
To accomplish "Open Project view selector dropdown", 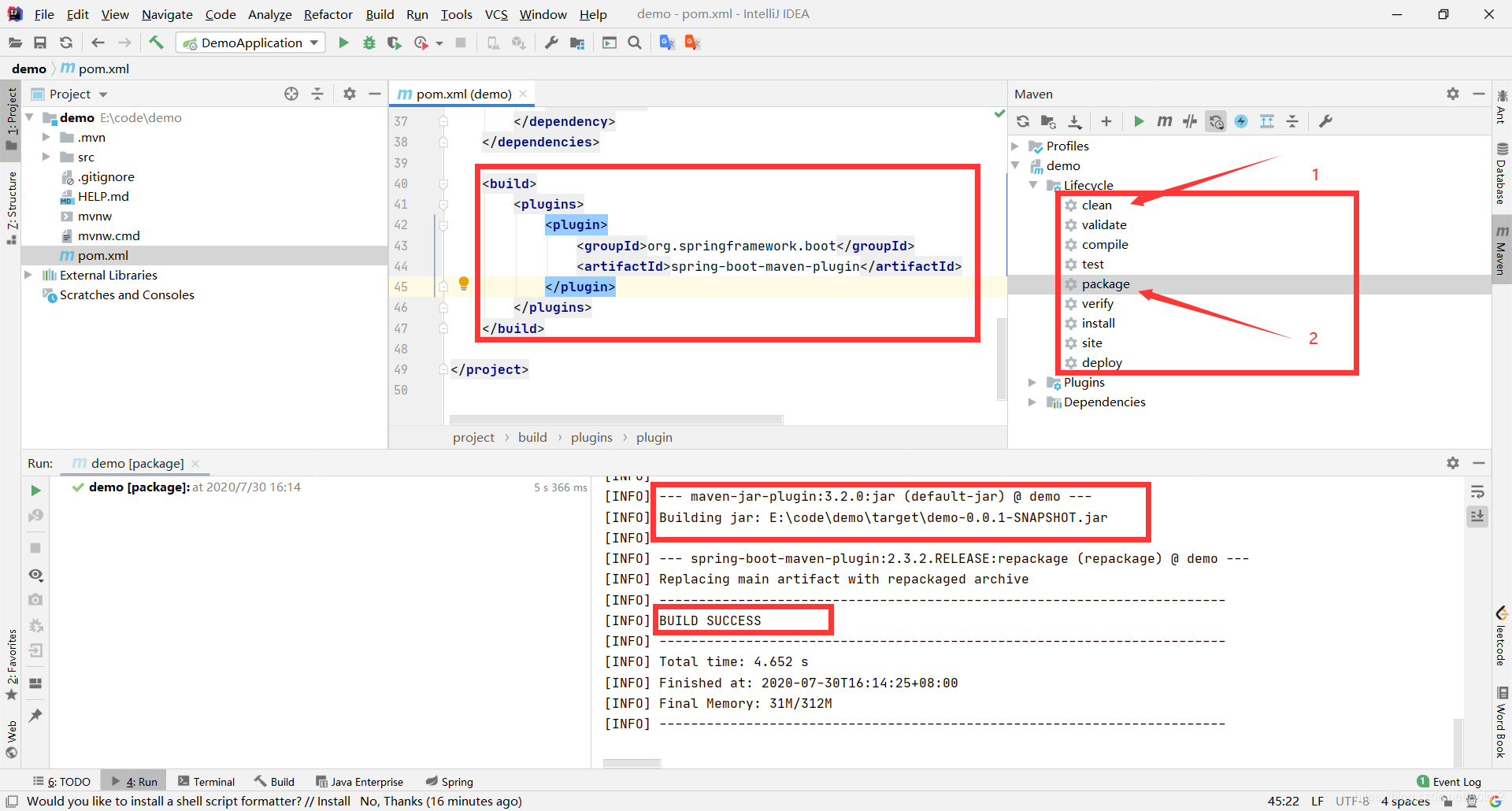I will pyautogui.click(x=79, y=94).
